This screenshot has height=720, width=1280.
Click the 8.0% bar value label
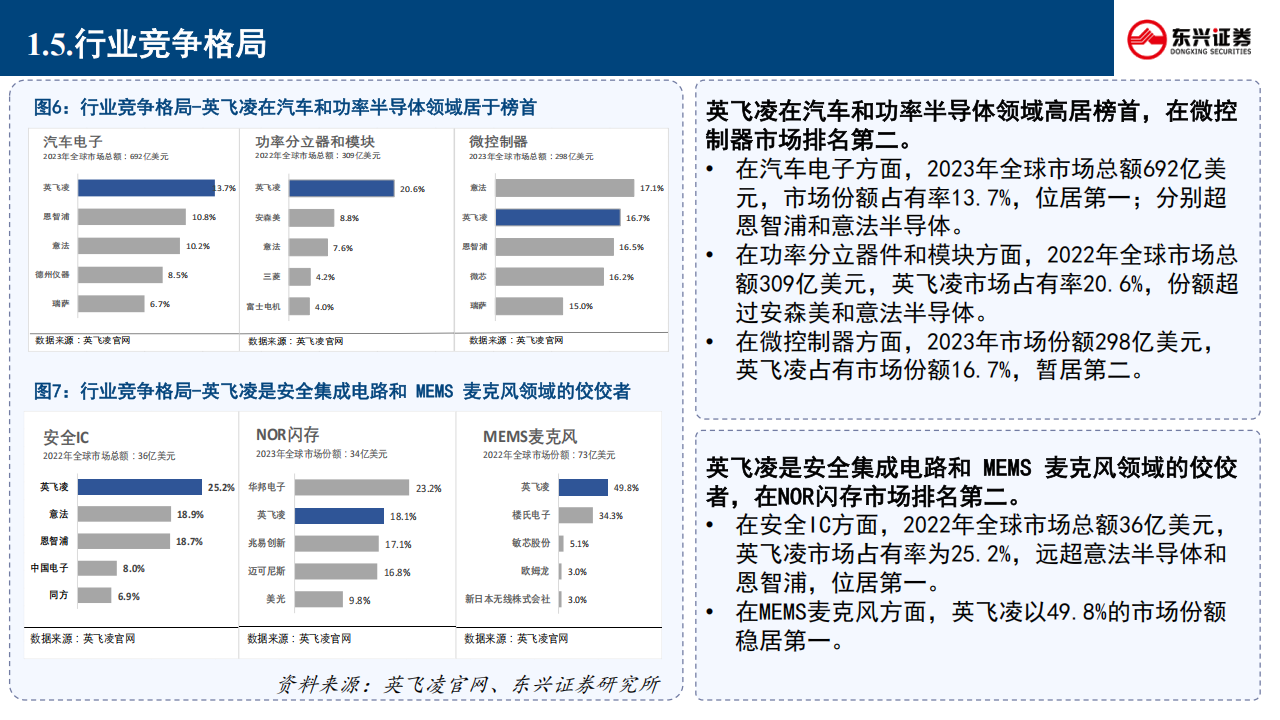pyautogui.click(x=134, y=568)
